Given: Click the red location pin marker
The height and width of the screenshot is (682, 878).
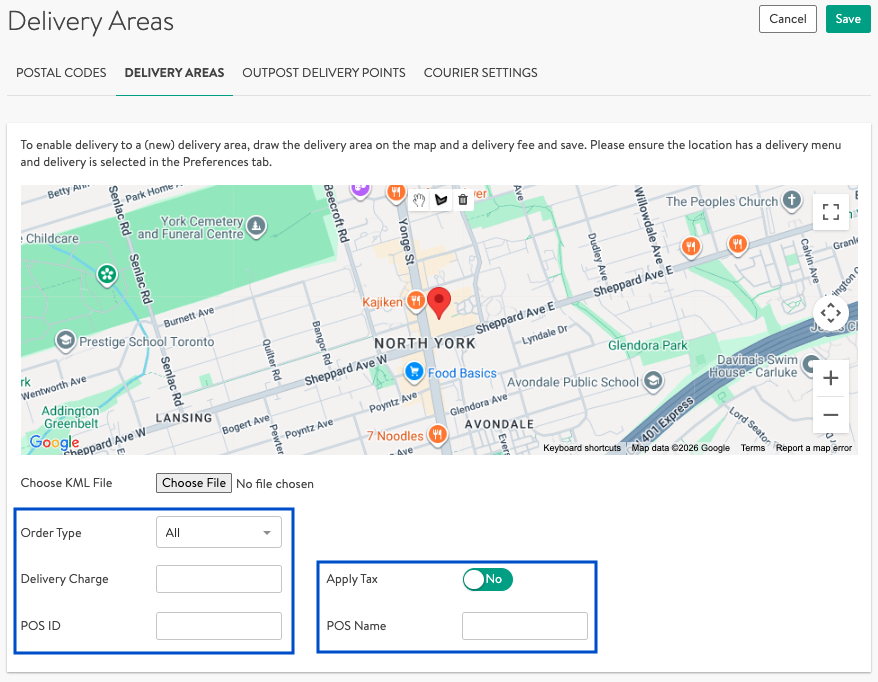Looking at the screenshot, I should click(x=439, y=300).
